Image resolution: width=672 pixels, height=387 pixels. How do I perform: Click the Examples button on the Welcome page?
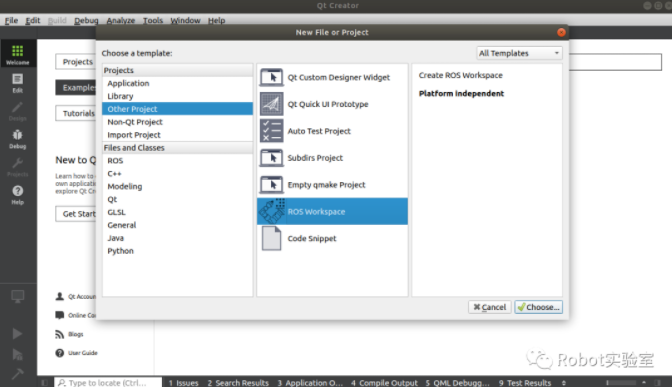click(x=75, y=87)
